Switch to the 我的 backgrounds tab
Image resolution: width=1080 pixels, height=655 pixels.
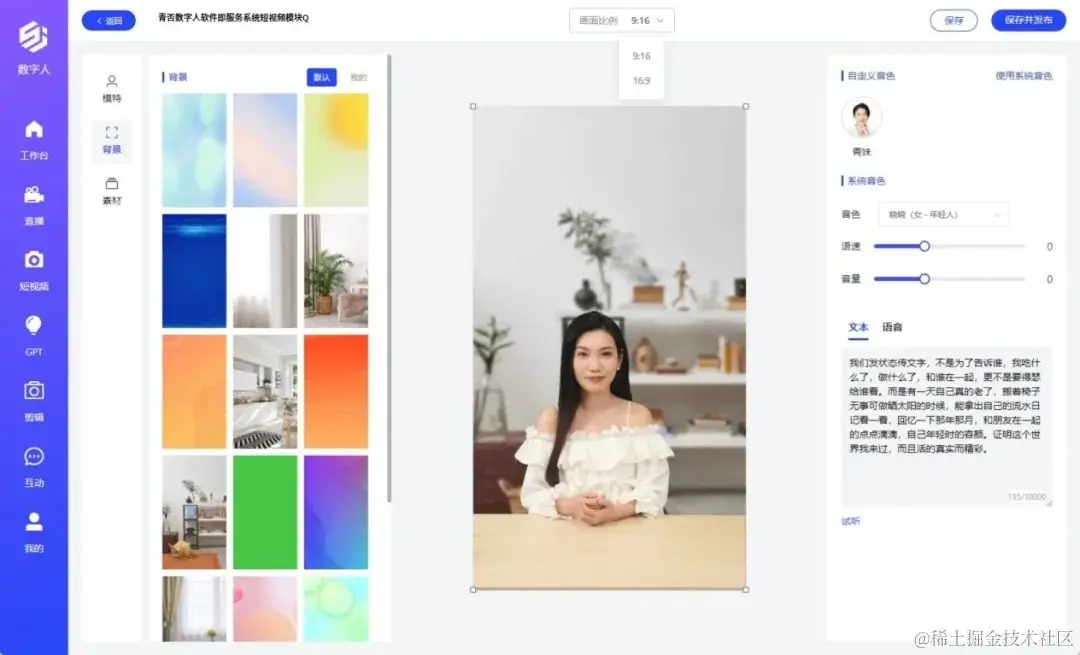tap(358, 77)
